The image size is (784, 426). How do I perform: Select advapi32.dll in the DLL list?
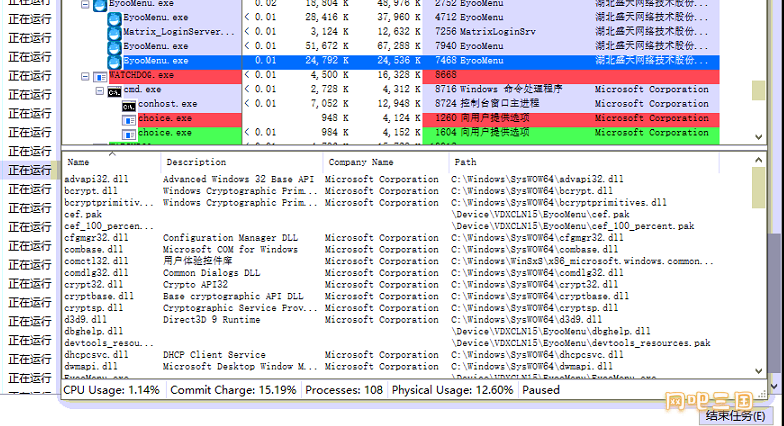(96, 179)
